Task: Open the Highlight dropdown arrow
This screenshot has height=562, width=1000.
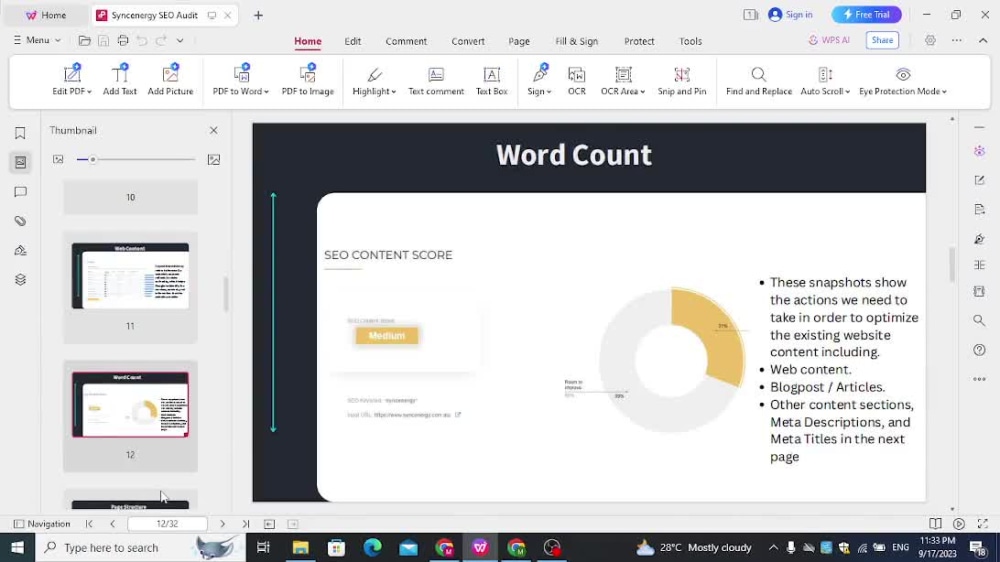Action: tap(393, 92)
